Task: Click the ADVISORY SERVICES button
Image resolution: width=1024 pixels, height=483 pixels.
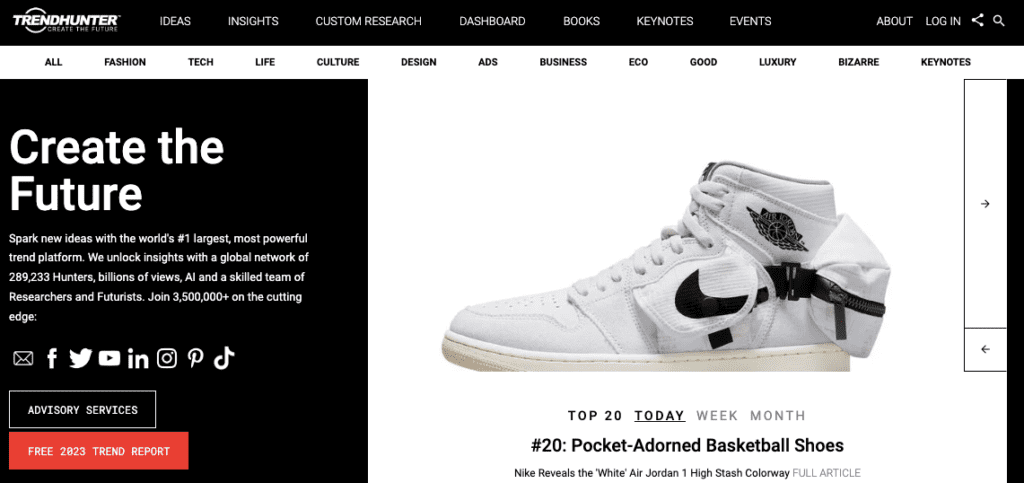Action: click(x=82, y=409)
